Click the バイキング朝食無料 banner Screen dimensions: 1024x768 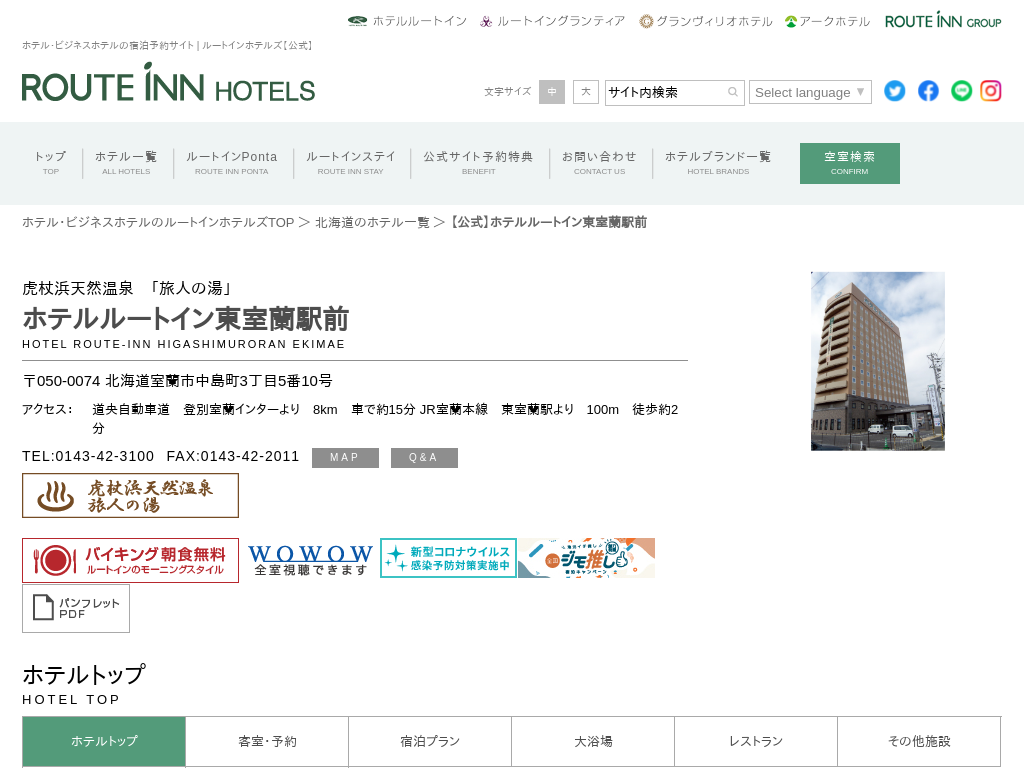click(131, 560)
